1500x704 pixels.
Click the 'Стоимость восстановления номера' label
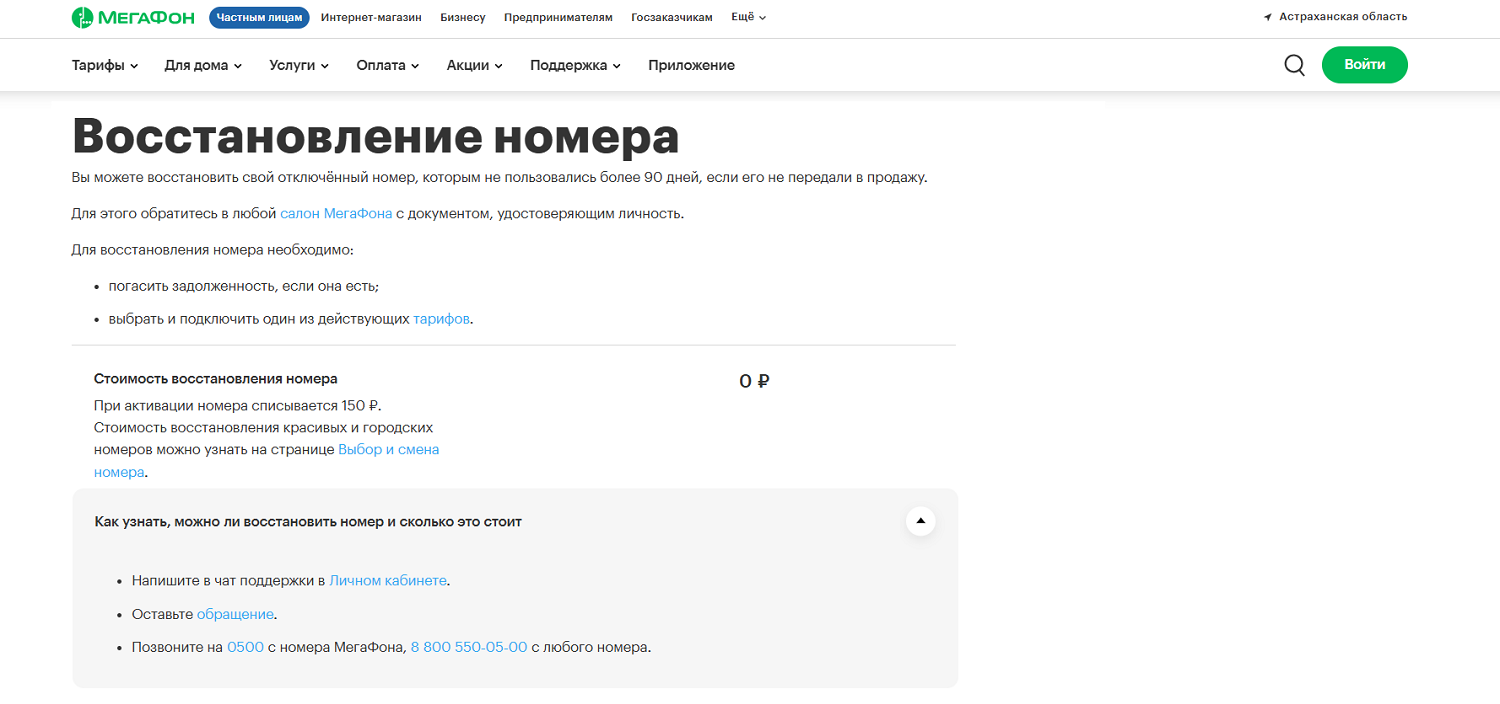click(216, 379)
